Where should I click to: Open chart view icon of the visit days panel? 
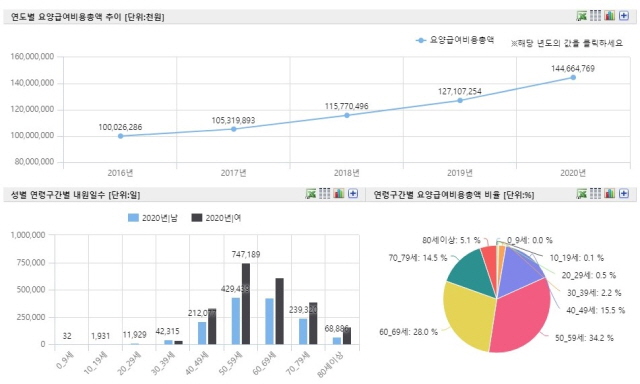pos(339,193)
